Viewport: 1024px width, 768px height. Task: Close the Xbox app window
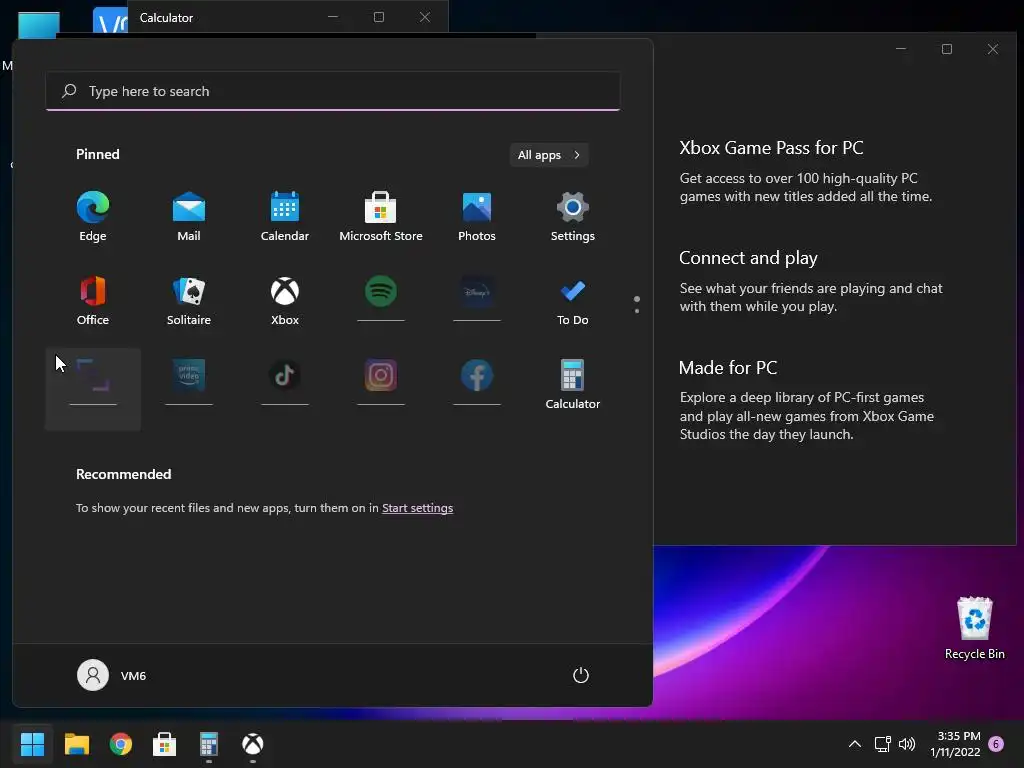[993, 49]
